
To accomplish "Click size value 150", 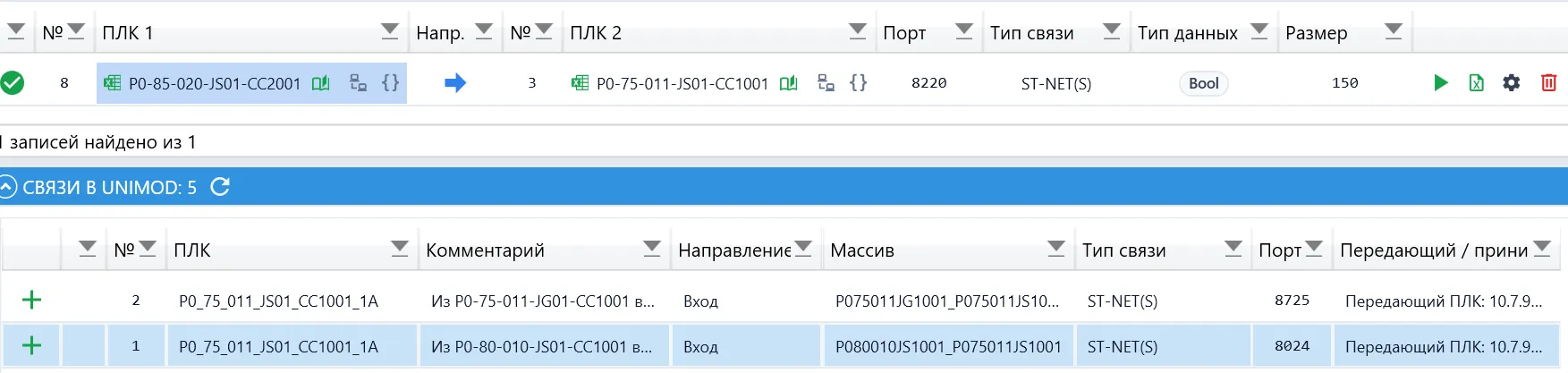I will coord(1345,83).
